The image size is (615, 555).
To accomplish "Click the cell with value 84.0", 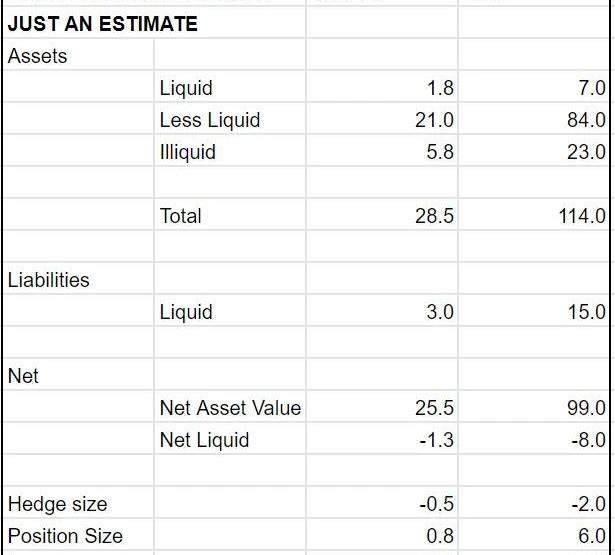I will point(586,120).
